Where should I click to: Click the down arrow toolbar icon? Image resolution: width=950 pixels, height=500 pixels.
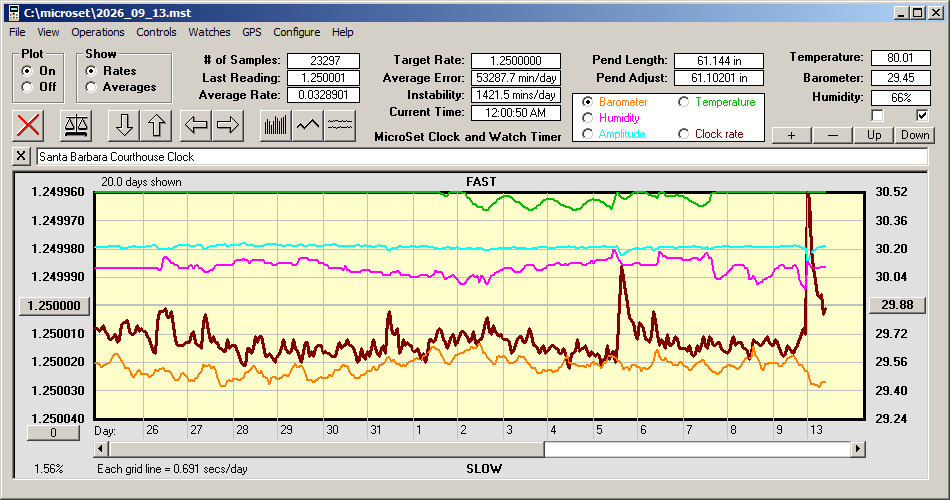point(124,125)
